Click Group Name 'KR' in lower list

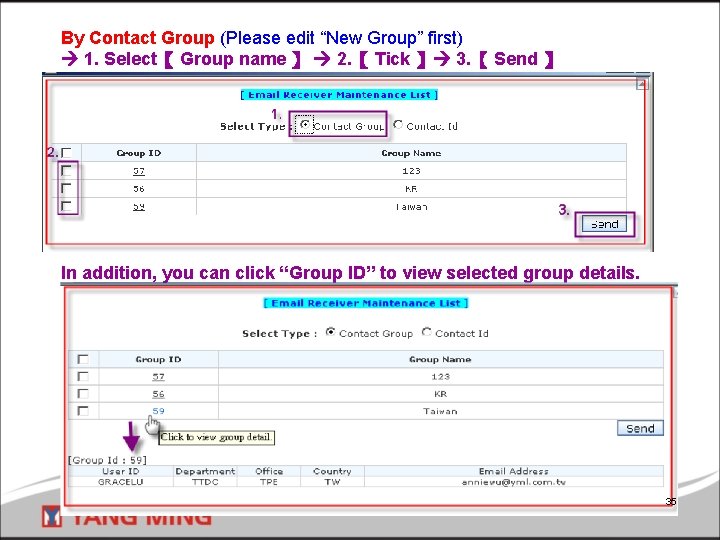[440, 394]
